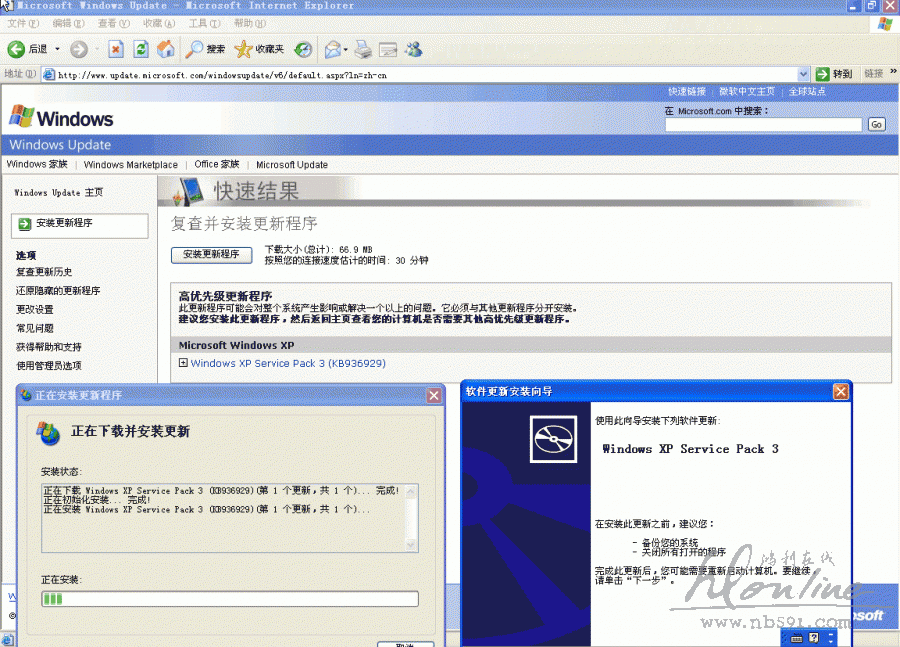
Task: Click the Forward arrow icon
Action: [x=79, y=49]
